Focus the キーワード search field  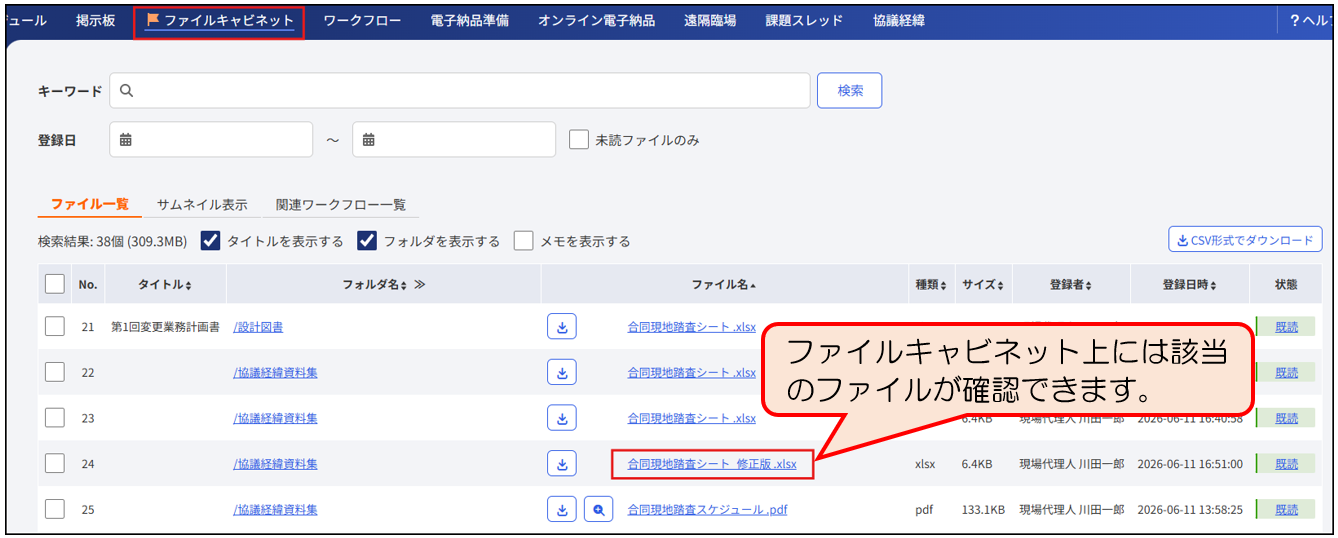460,90
